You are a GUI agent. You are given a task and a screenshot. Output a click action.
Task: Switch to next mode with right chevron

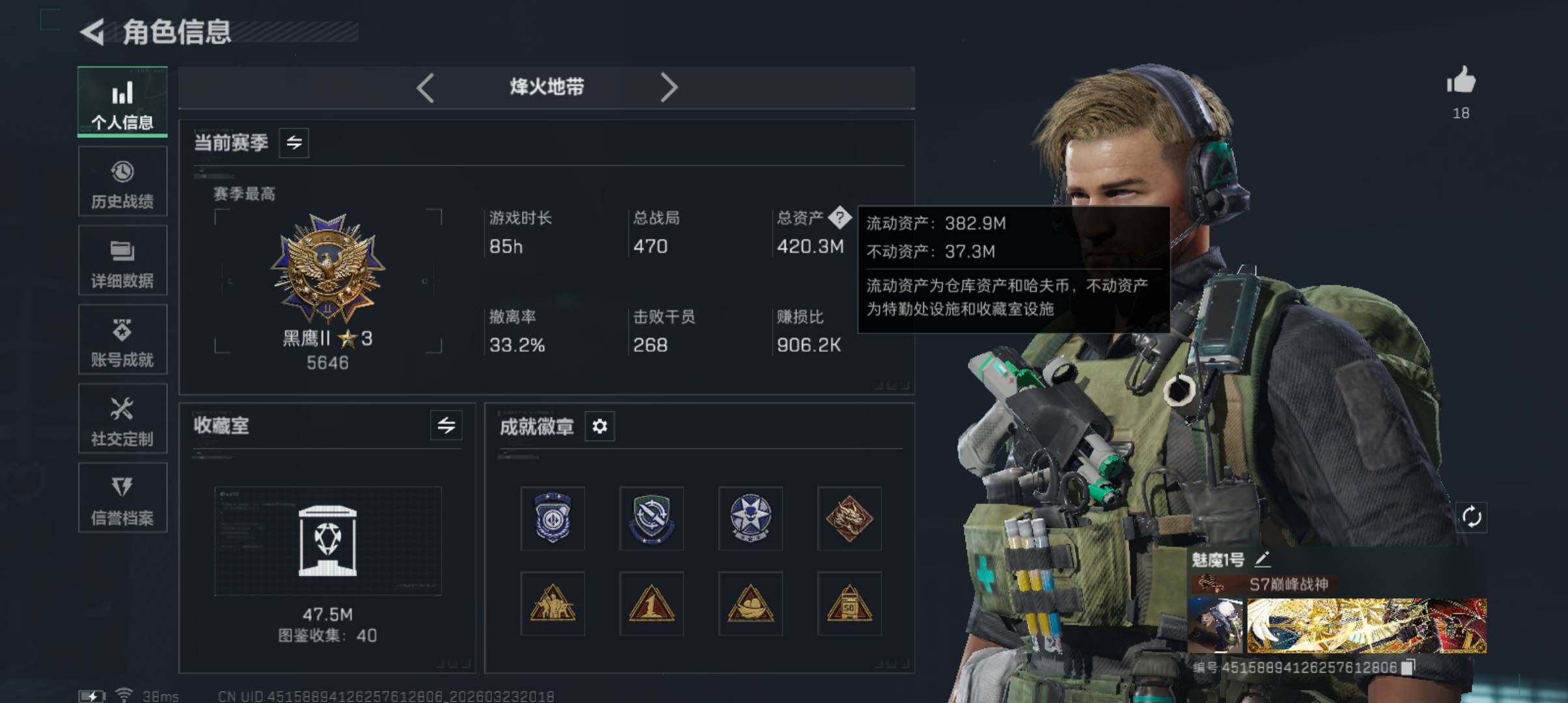[x=669, y=88]
